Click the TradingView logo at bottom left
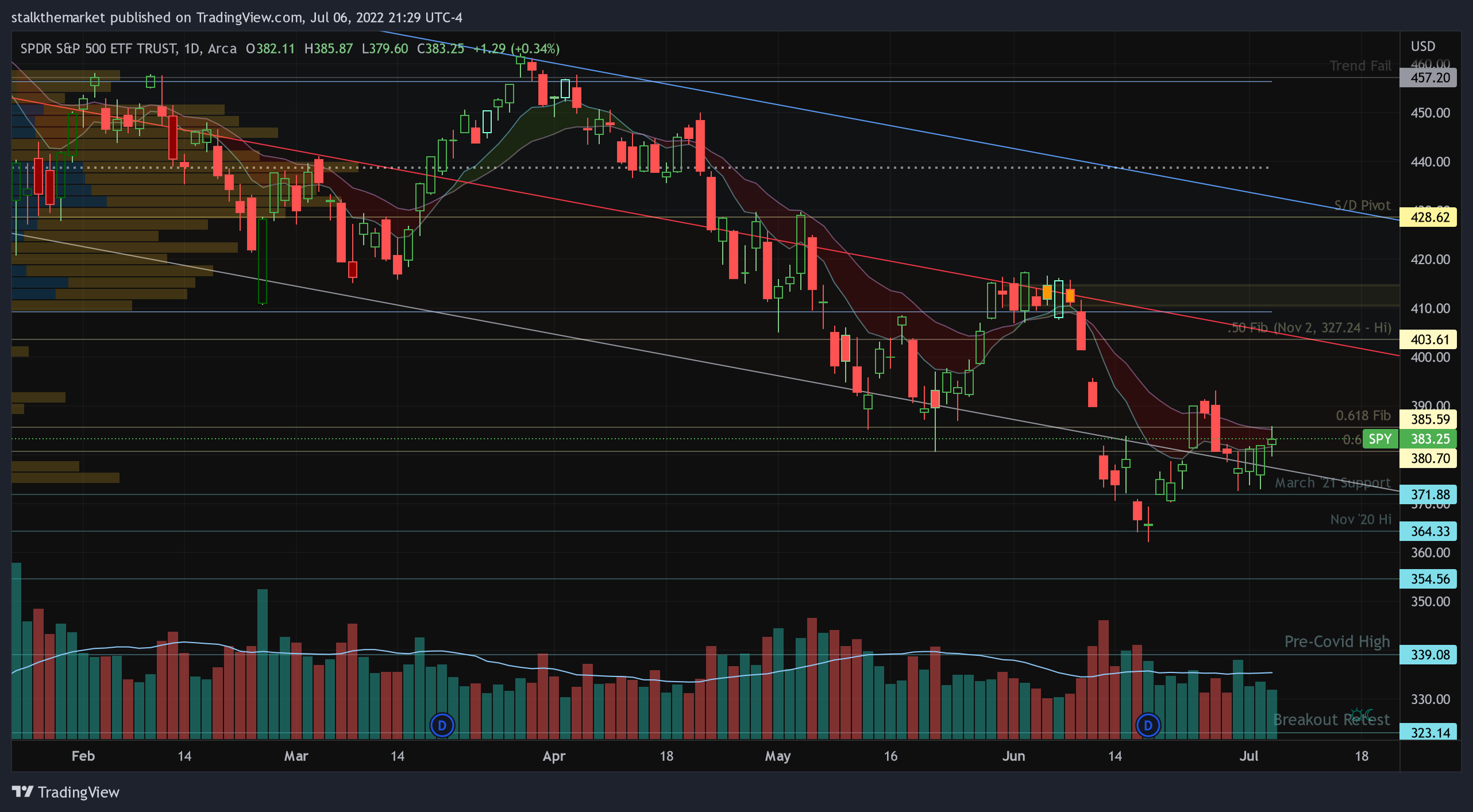Image resolution: width=1473 pixels, height=812 pixels. (65, 792)
